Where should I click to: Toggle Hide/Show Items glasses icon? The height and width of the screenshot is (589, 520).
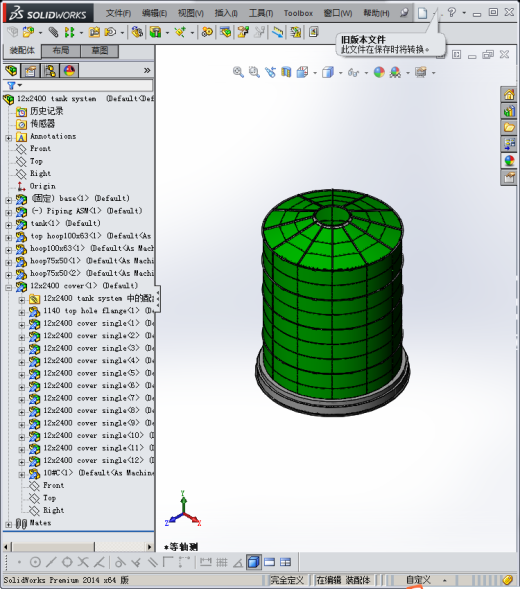point(353,72)
